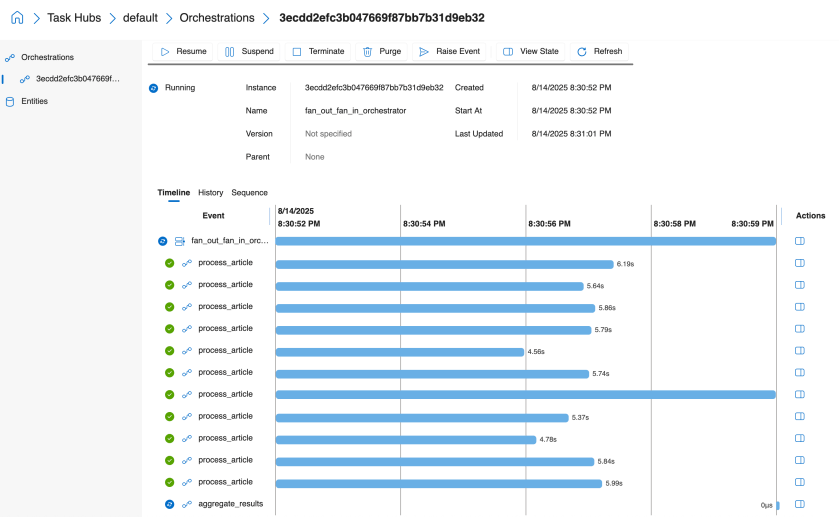Click the 8:30:56 PM timeline header label
The image size is (839, 517).
coord(549,224)
